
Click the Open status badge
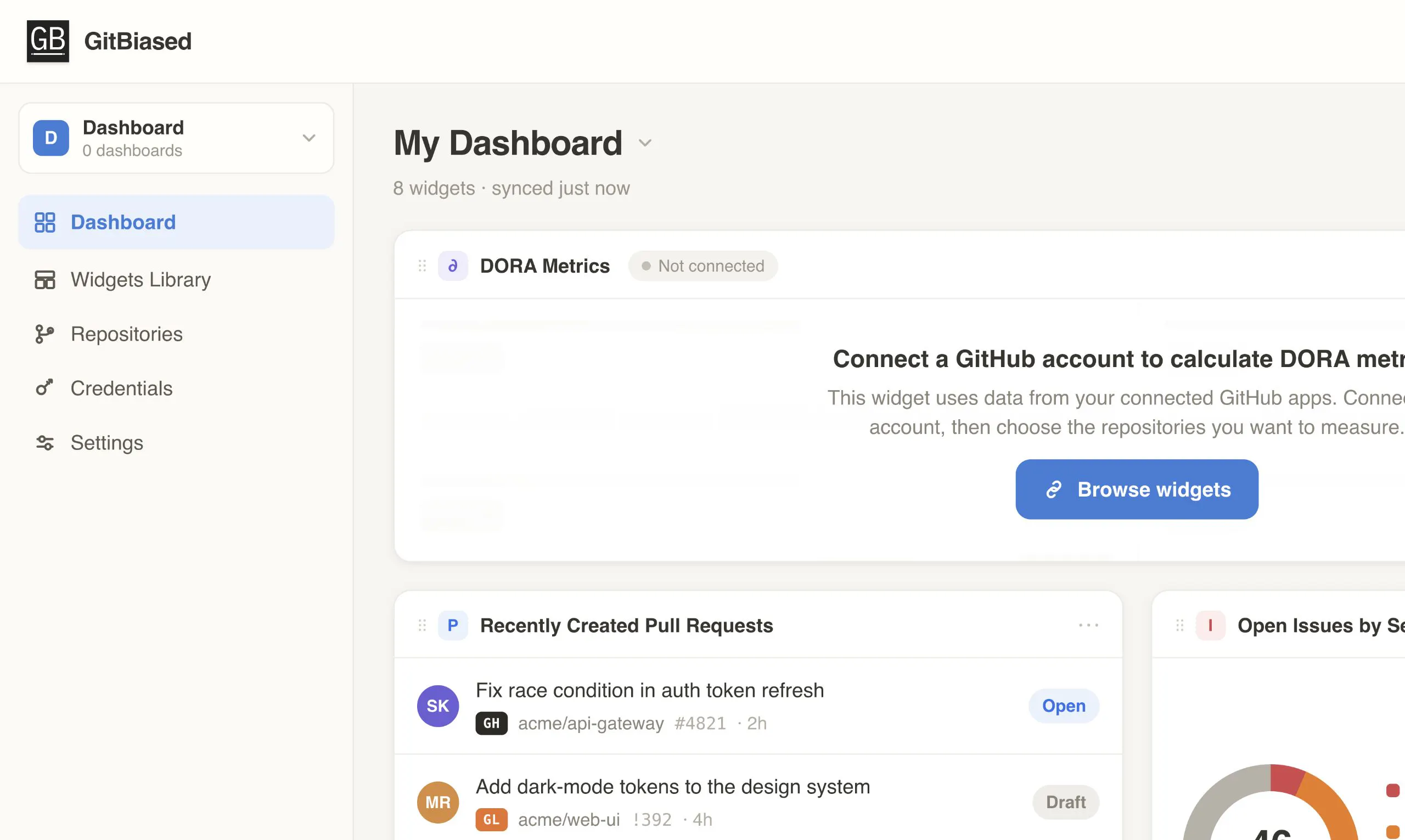tap(1064, 706)
